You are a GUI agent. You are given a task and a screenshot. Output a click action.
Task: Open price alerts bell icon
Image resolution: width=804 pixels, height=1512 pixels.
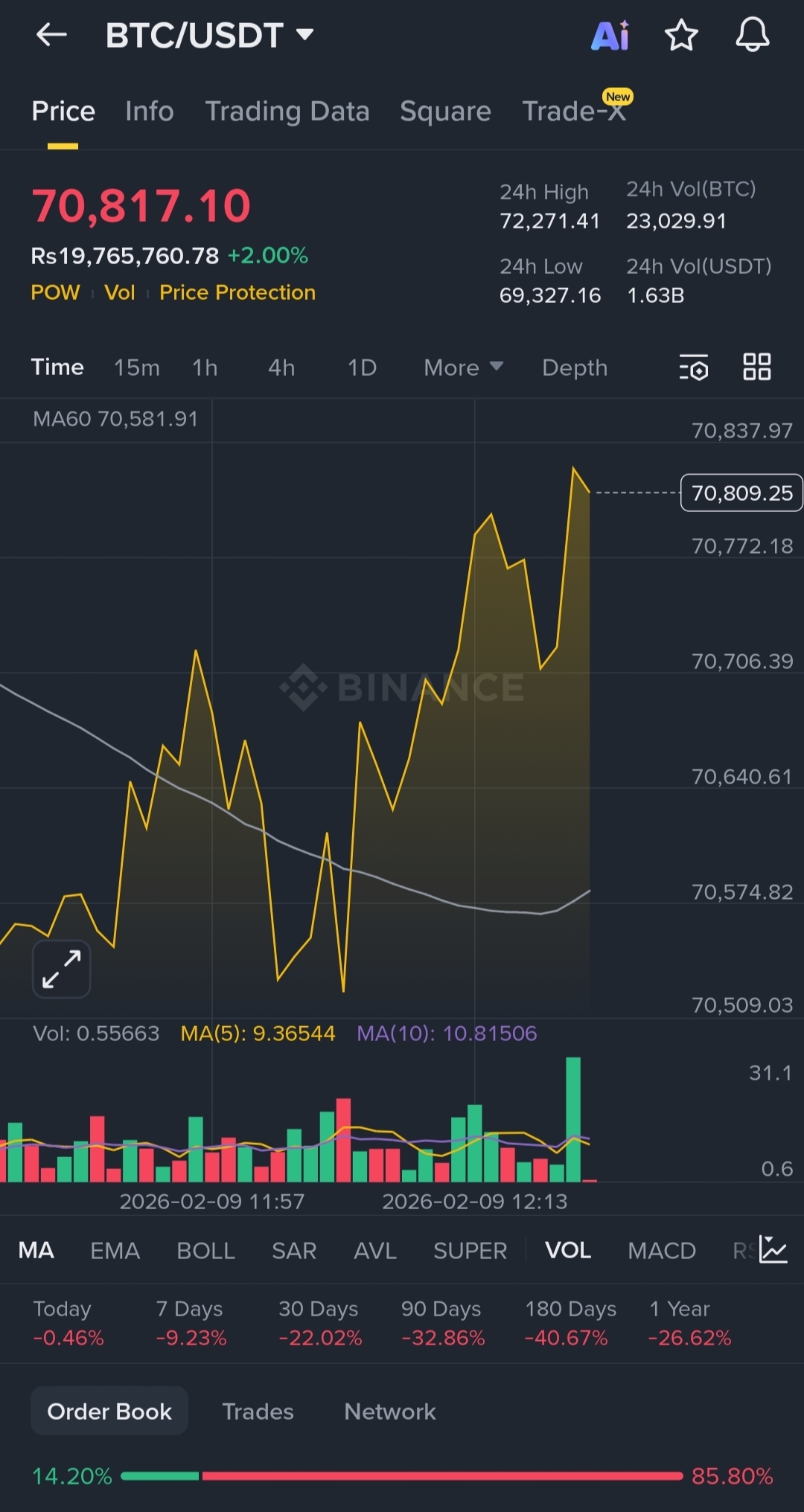click(753, 35)
